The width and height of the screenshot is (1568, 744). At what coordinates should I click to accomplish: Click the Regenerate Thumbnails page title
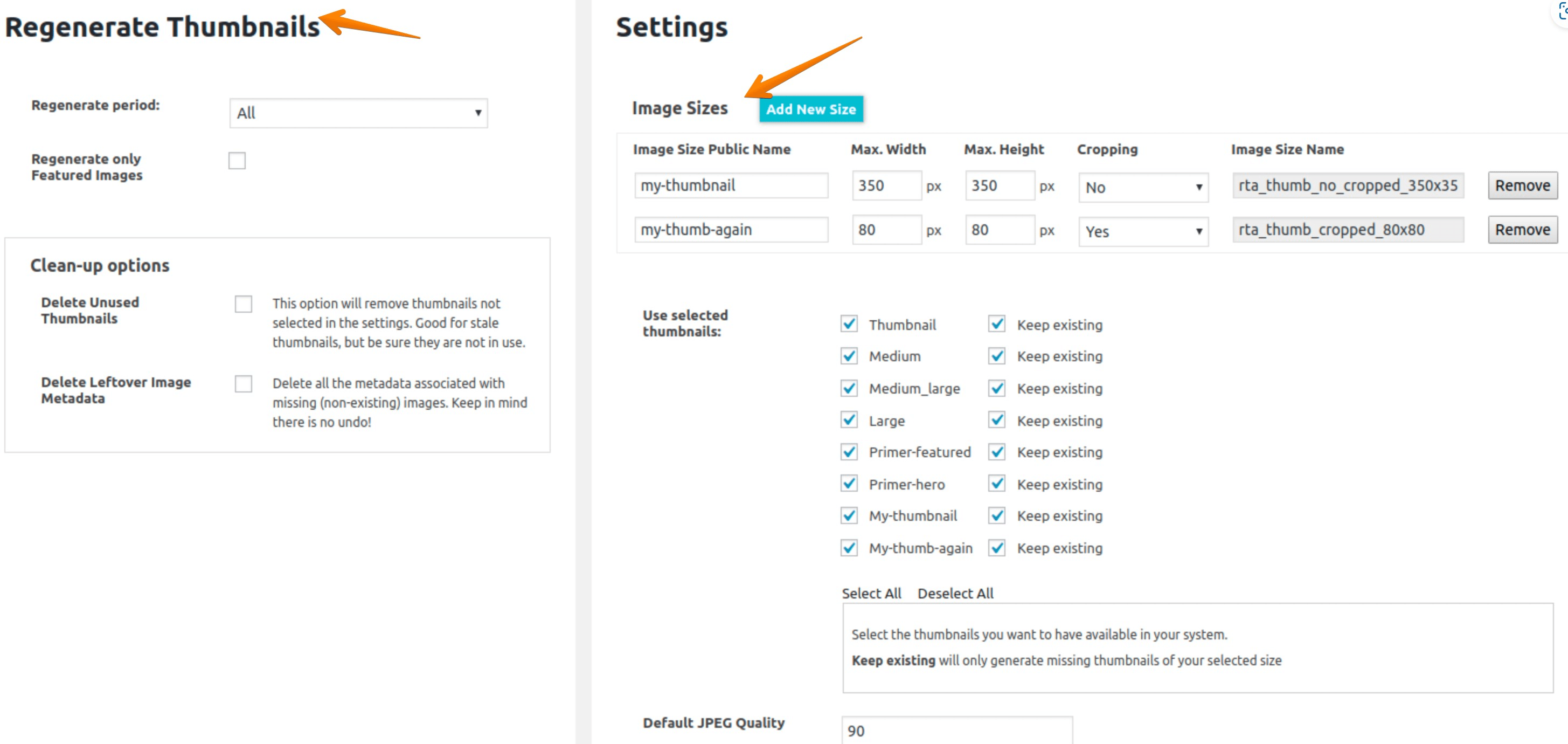pos(162,27)
